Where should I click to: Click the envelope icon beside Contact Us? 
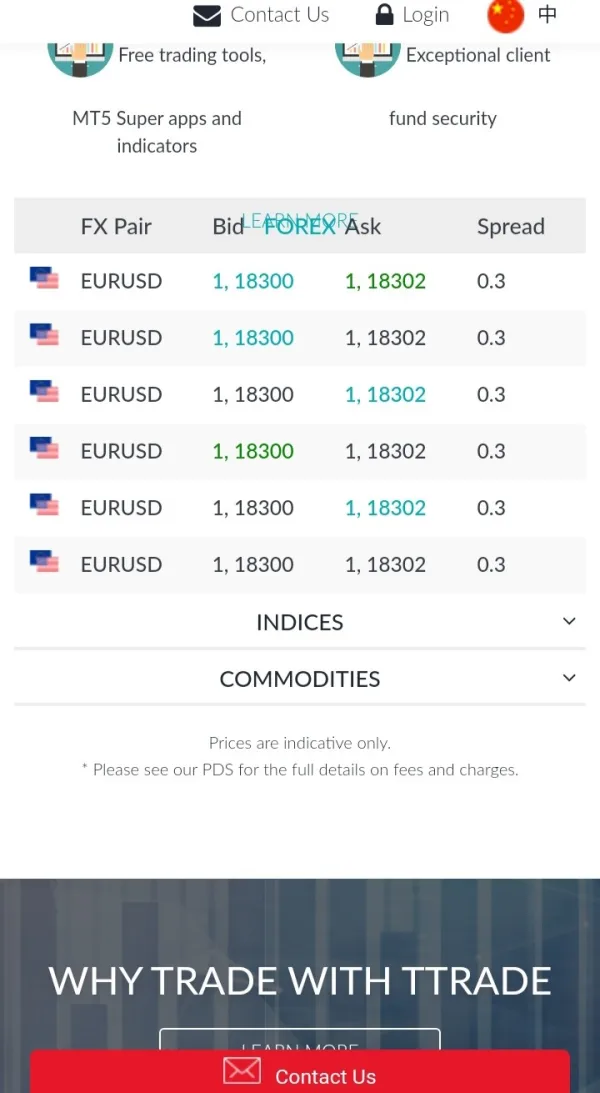(x=207, y=15)
